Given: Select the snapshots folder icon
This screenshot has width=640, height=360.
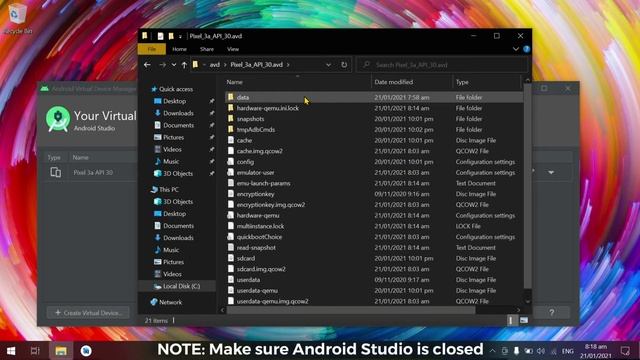Looking at the screenshot, I should [x=231, y=119].
